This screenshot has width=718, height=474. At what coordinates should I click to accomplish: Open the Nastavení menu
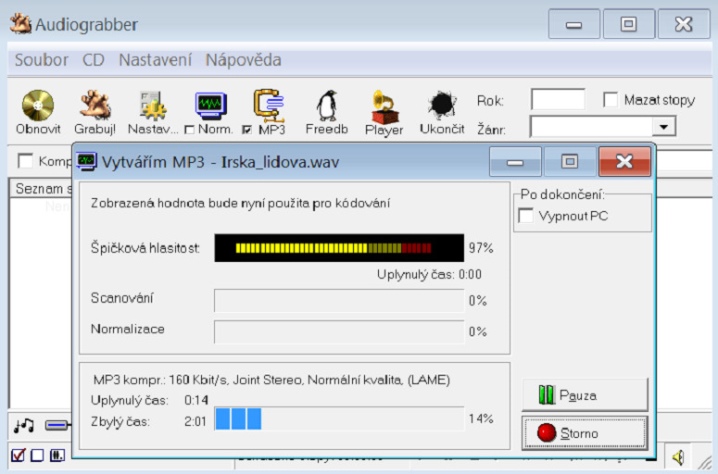[x=155, y=60]
